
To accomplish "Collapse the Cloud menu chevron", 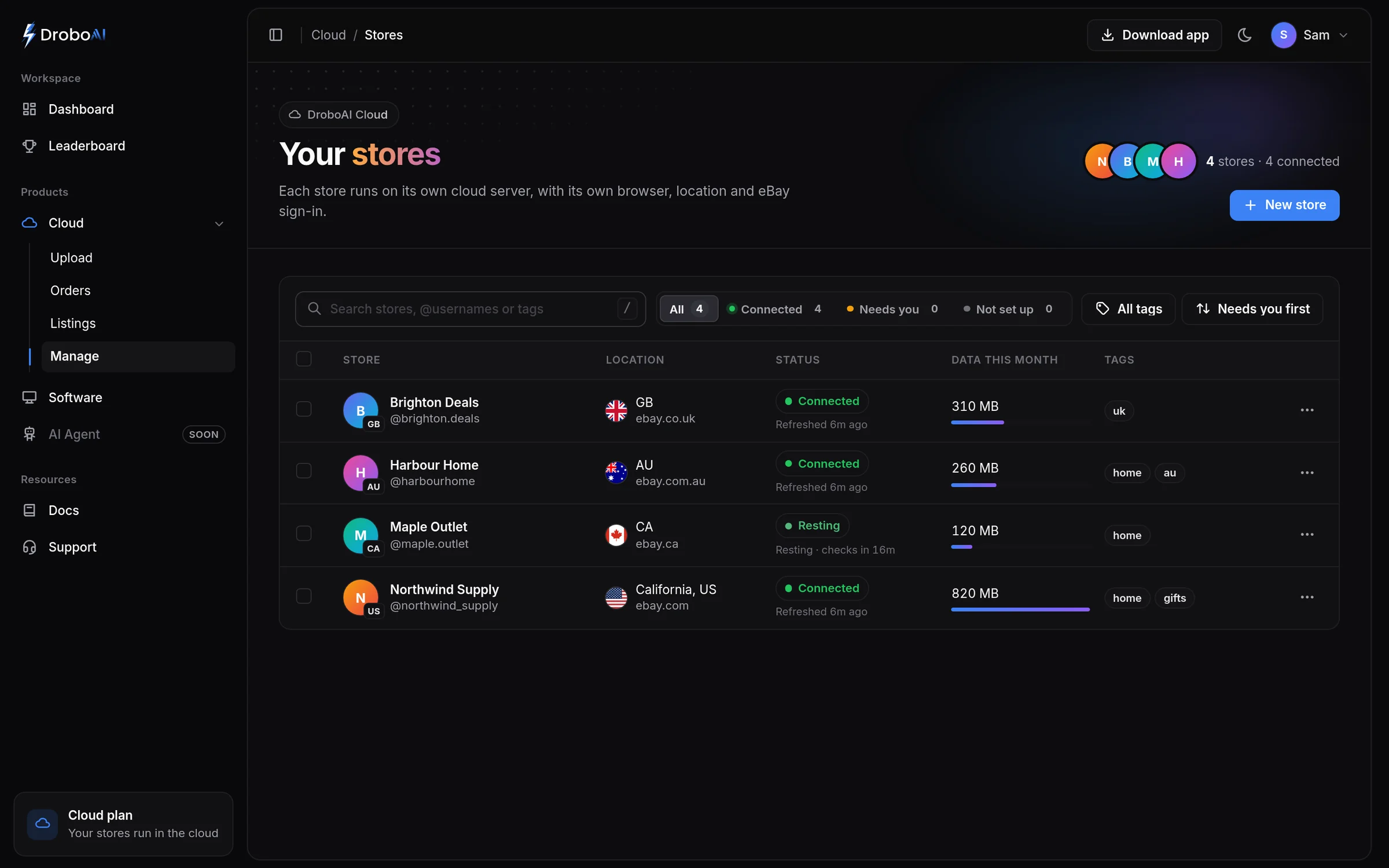I will pos(219,224).
